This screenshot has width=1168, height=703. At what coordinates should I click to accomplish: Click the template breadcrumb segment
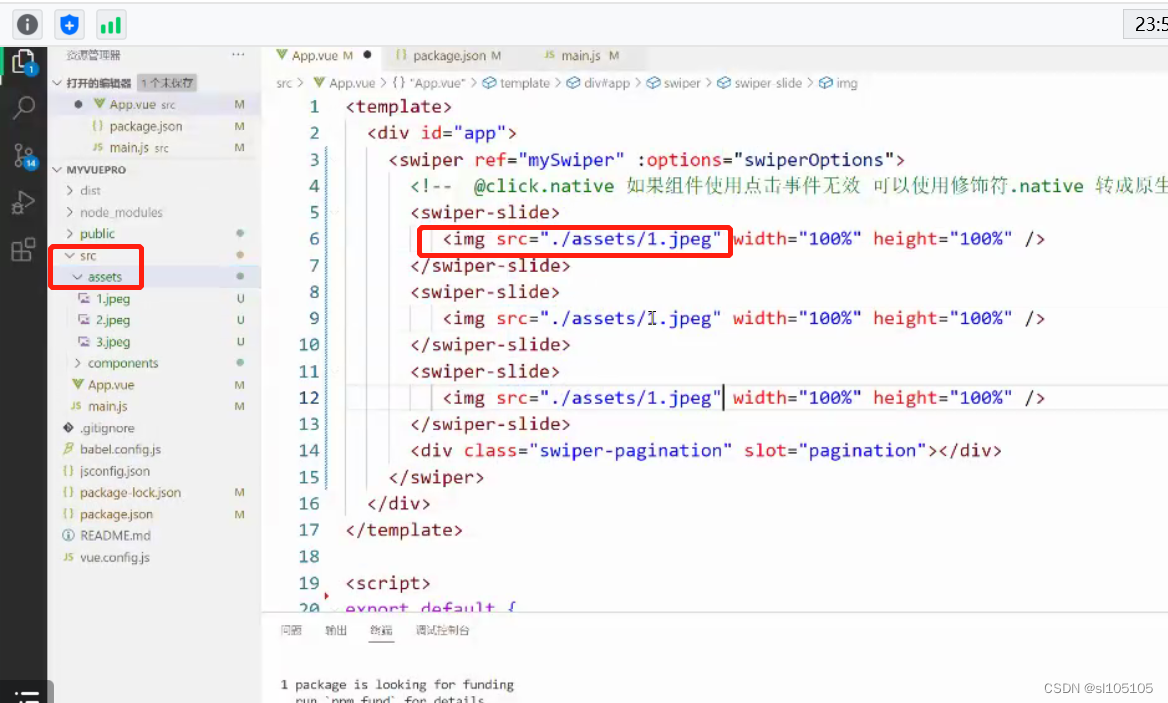click(x=524, y=83)
